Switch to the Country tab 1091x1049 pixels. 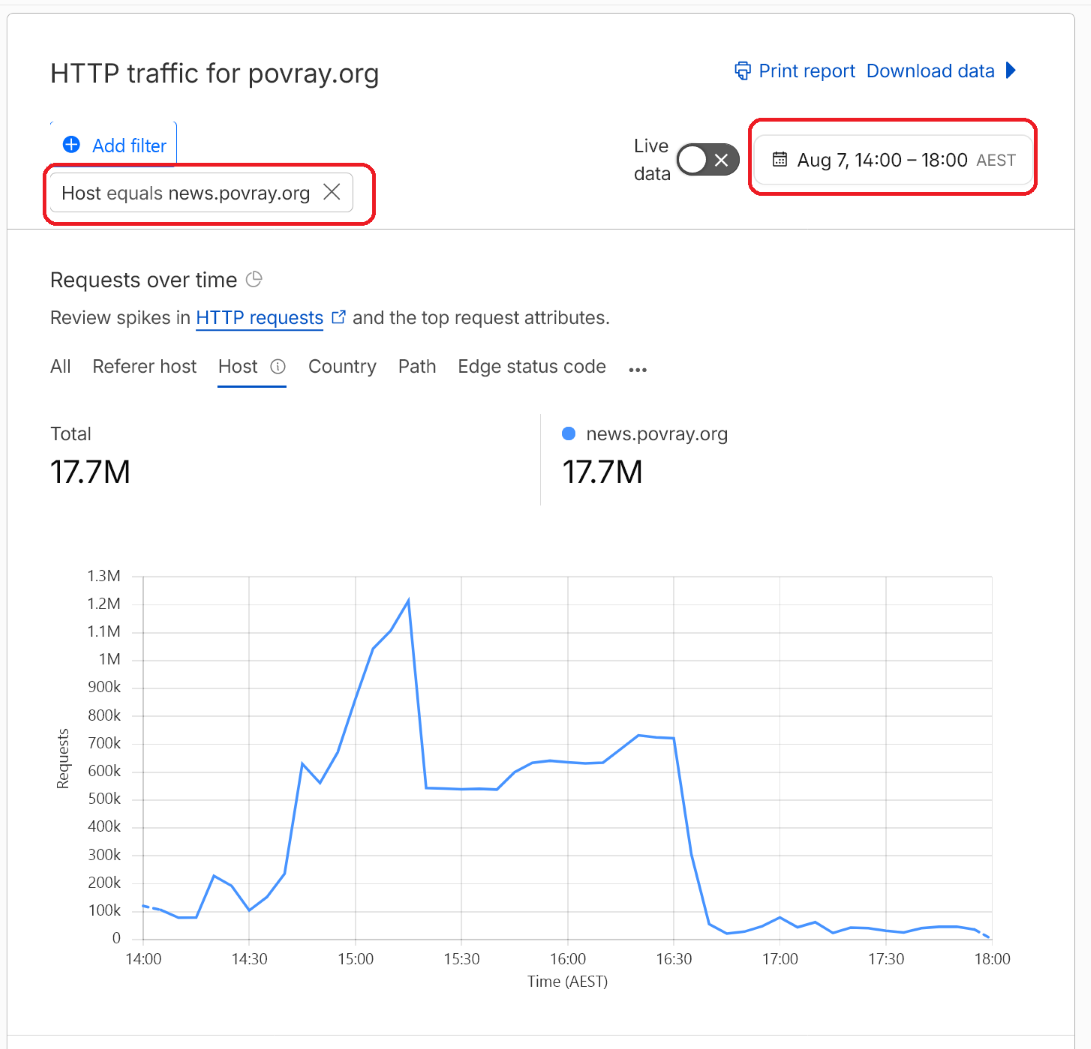pos(342,367)
